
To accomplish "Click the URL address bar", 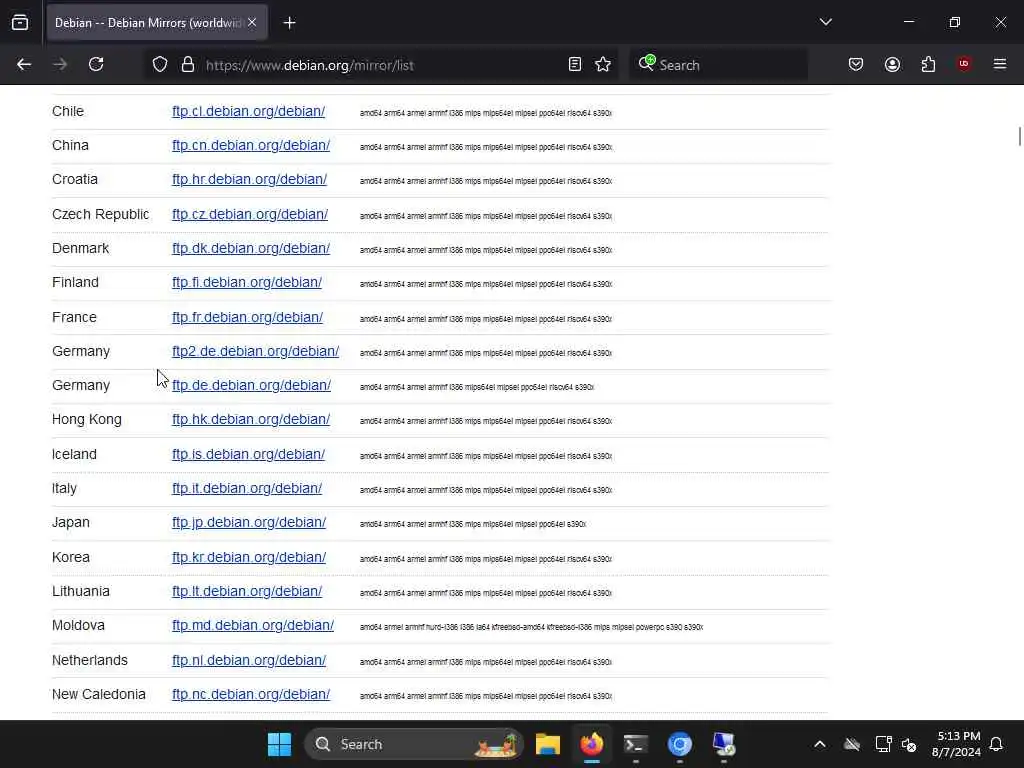I will point(382,65).
